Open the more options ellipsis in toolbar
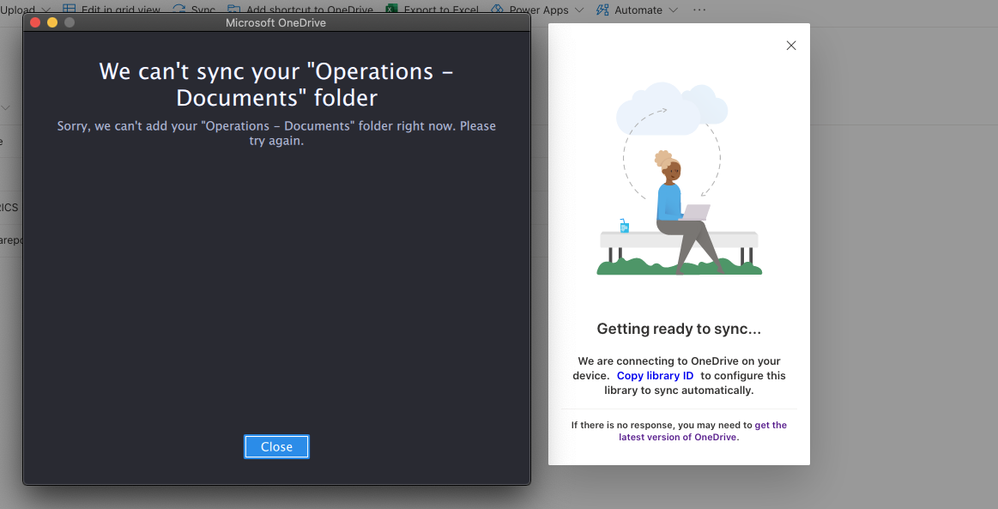998x509 pixels. (x=699, y=10)
